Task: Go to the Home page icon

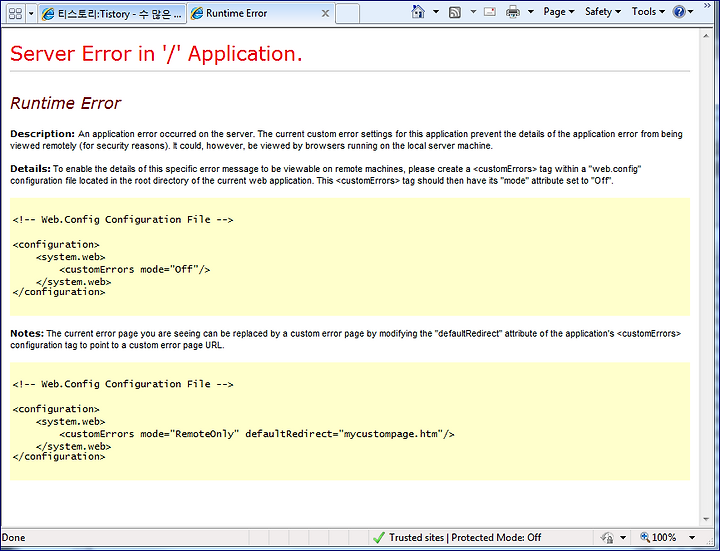Action: point(418,11)
